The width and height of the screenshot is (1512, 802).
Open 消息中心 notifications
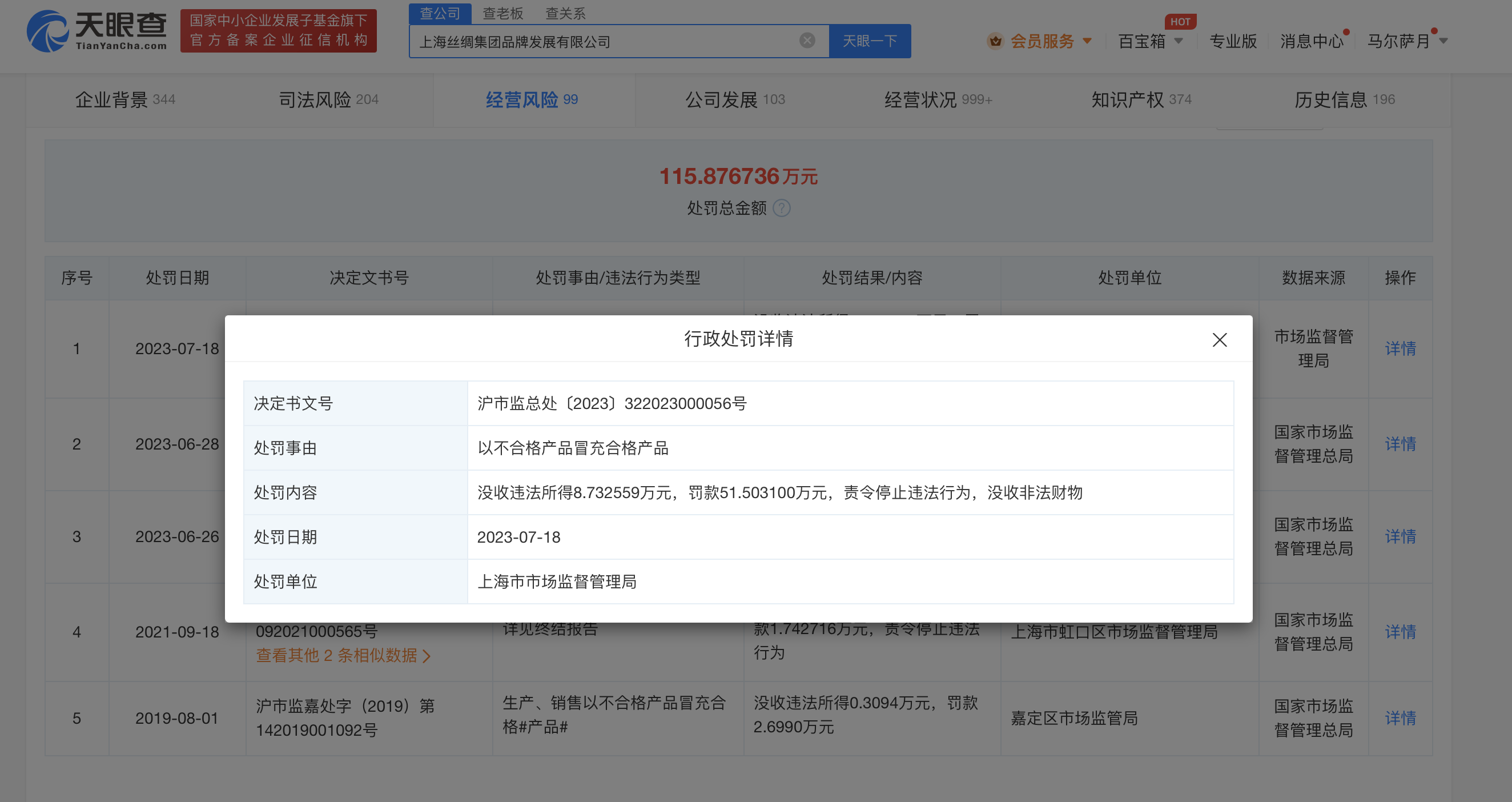click(x=1311, y=41)
